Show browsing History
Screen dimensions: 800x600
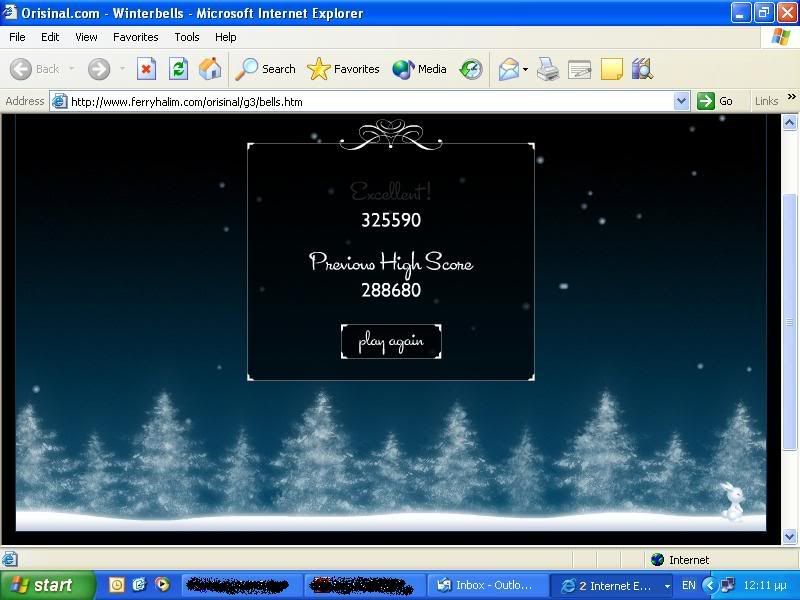pos(470,69)
